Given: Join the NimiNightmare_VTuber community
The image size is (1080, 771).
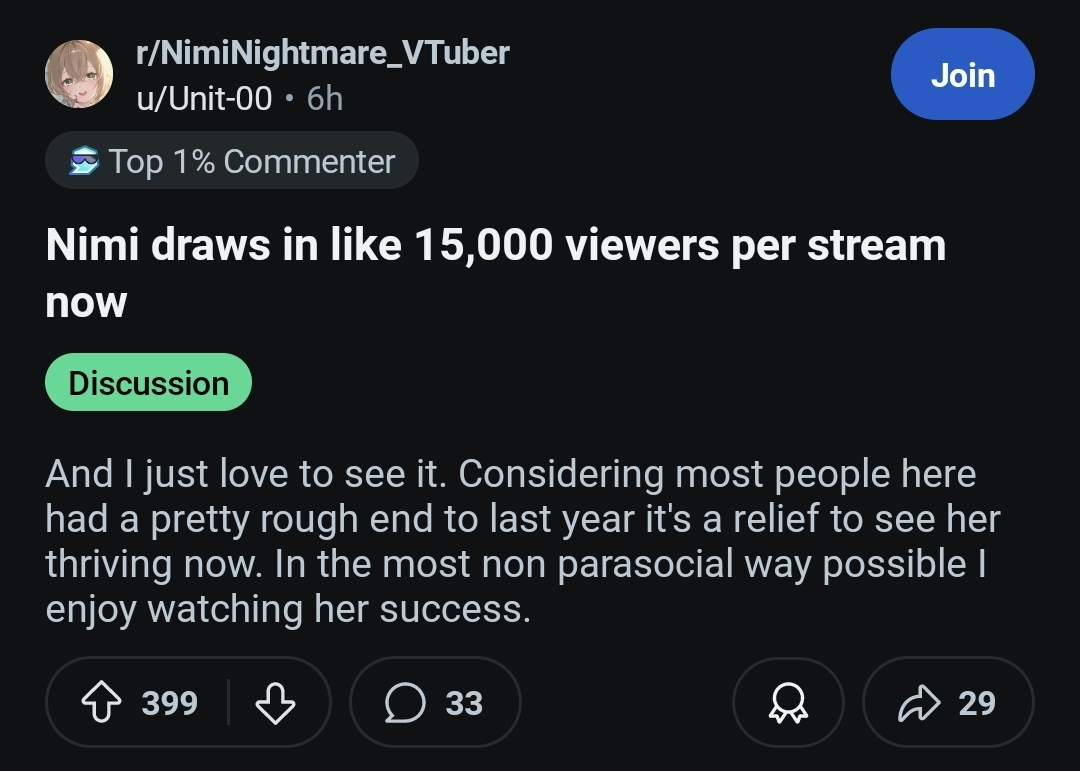Looking at the screenshot, I should pyautogui.click(x=962, y=75).
